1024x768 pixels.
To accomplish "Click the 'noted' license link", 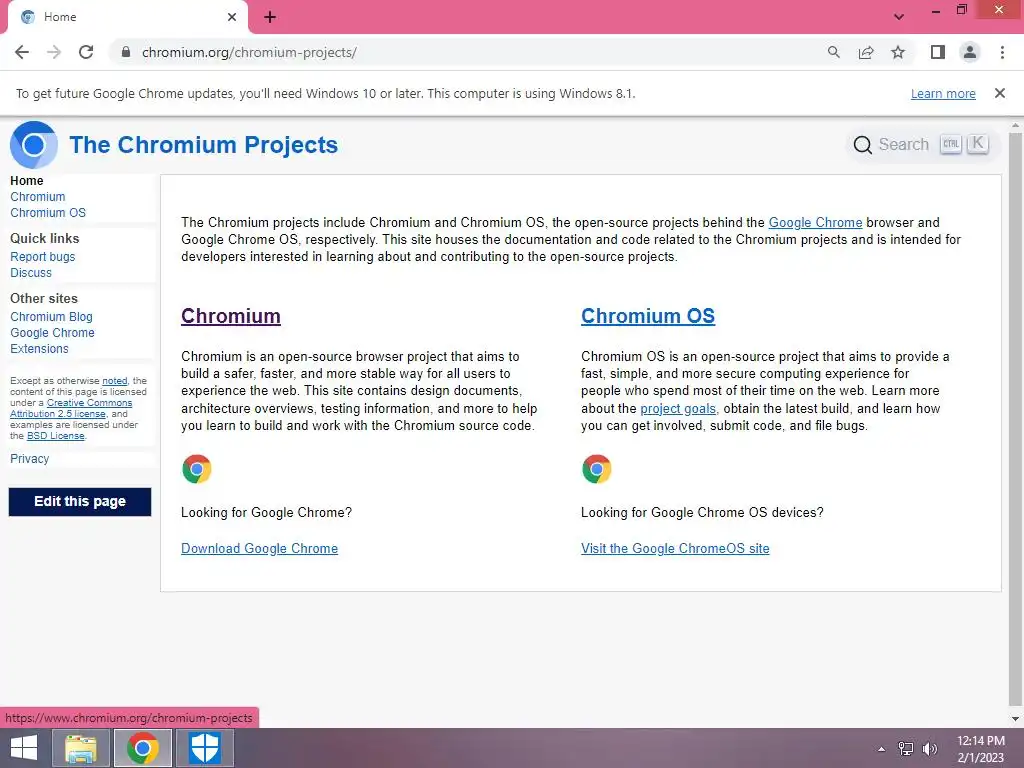I will pyautogui.click(x=115, y=381).
